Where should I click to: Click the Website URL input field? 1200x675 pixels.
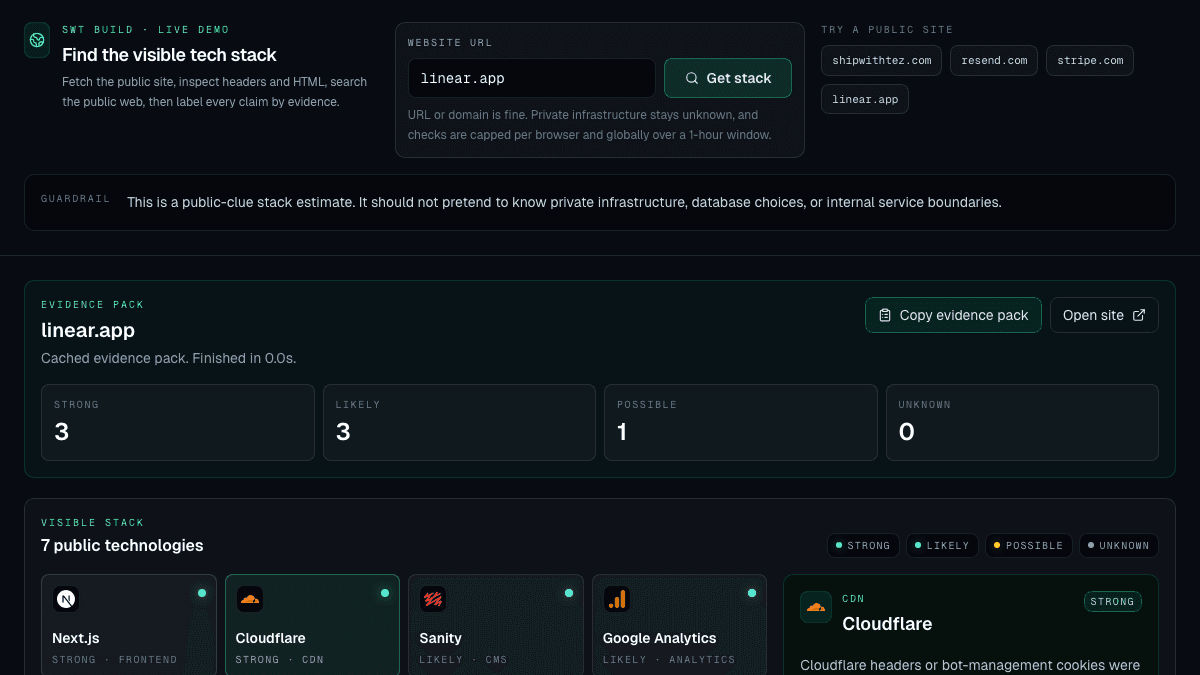pos(532,78)
